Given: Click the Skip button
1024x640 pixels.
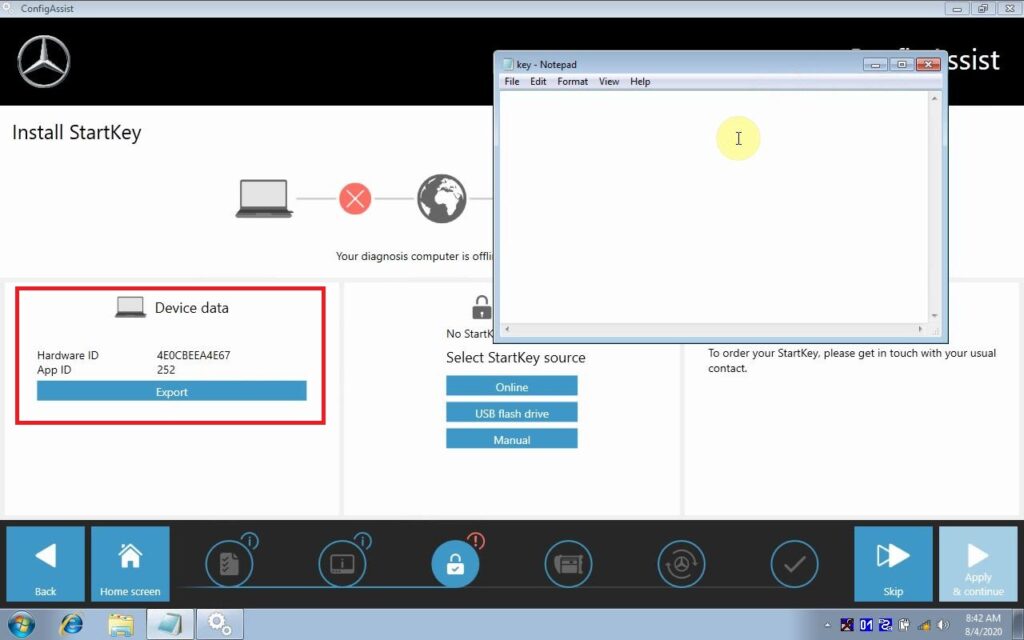Looking at the screenshot, I should click(x=892, y=565).
